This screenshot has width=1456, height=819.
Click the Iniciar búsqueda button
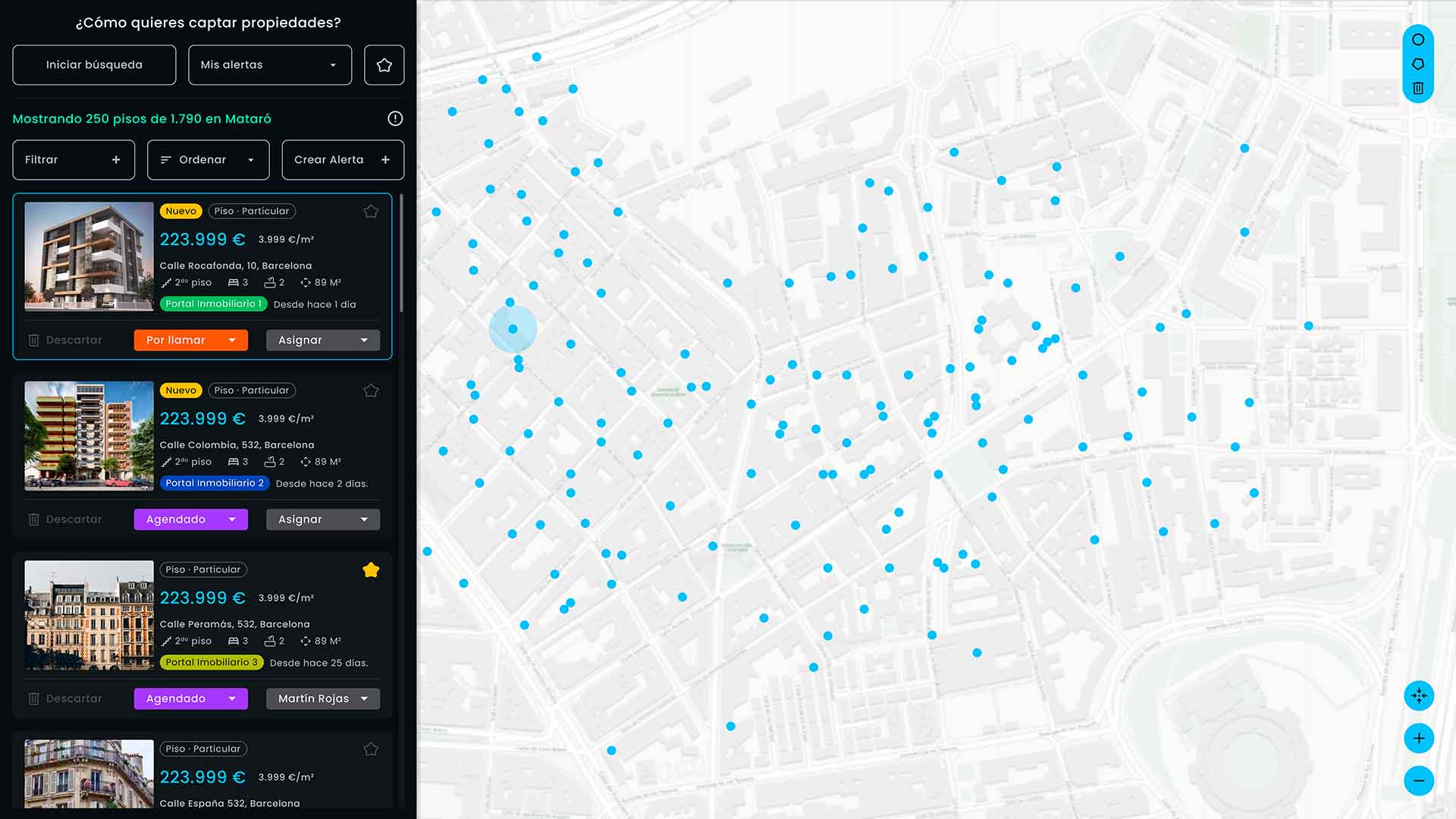94,65
